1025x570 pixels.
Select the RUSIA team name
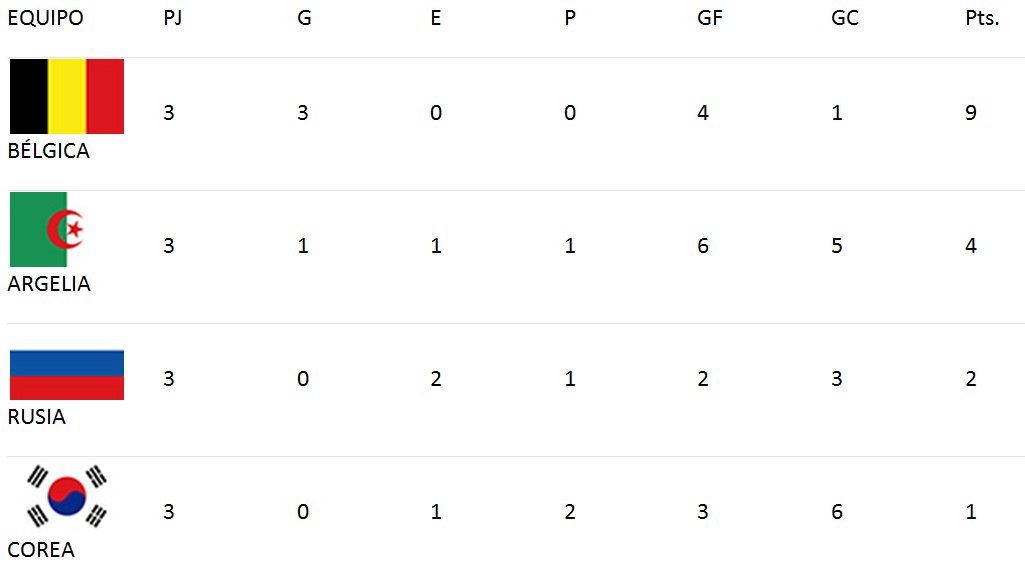click(x=37, y=416)
